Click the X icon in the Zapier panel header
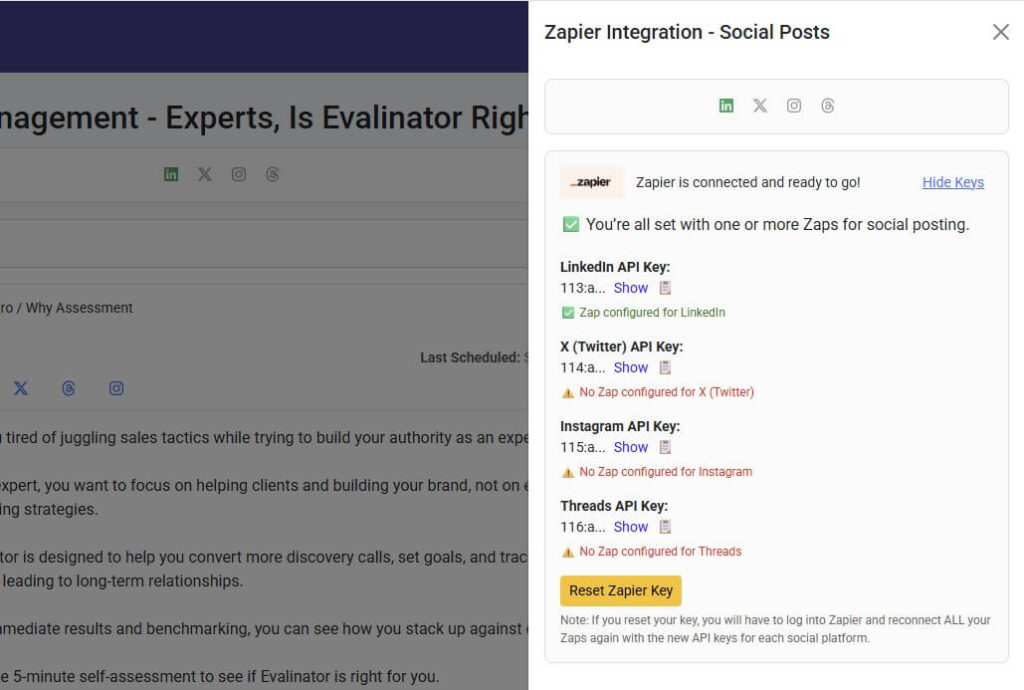Screen dimensions: 1024x690 (760, 106)
